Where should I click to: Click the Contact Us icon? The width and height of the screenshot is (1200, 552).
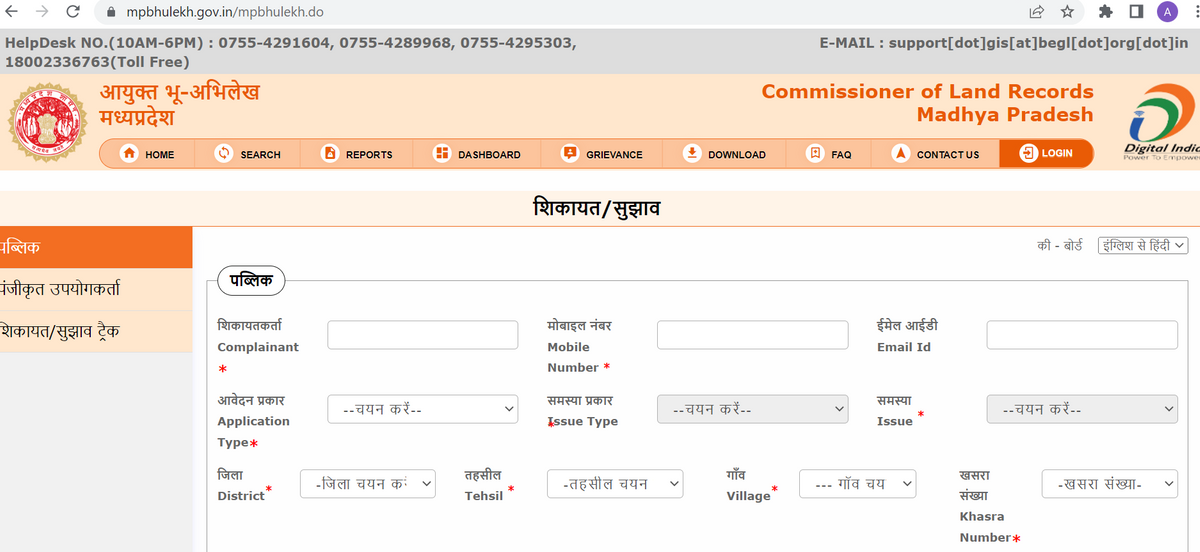pos(900,154)
